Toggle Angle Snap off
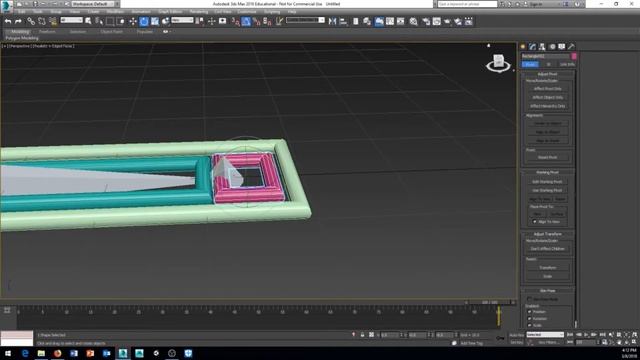 [x=246, y=21]
